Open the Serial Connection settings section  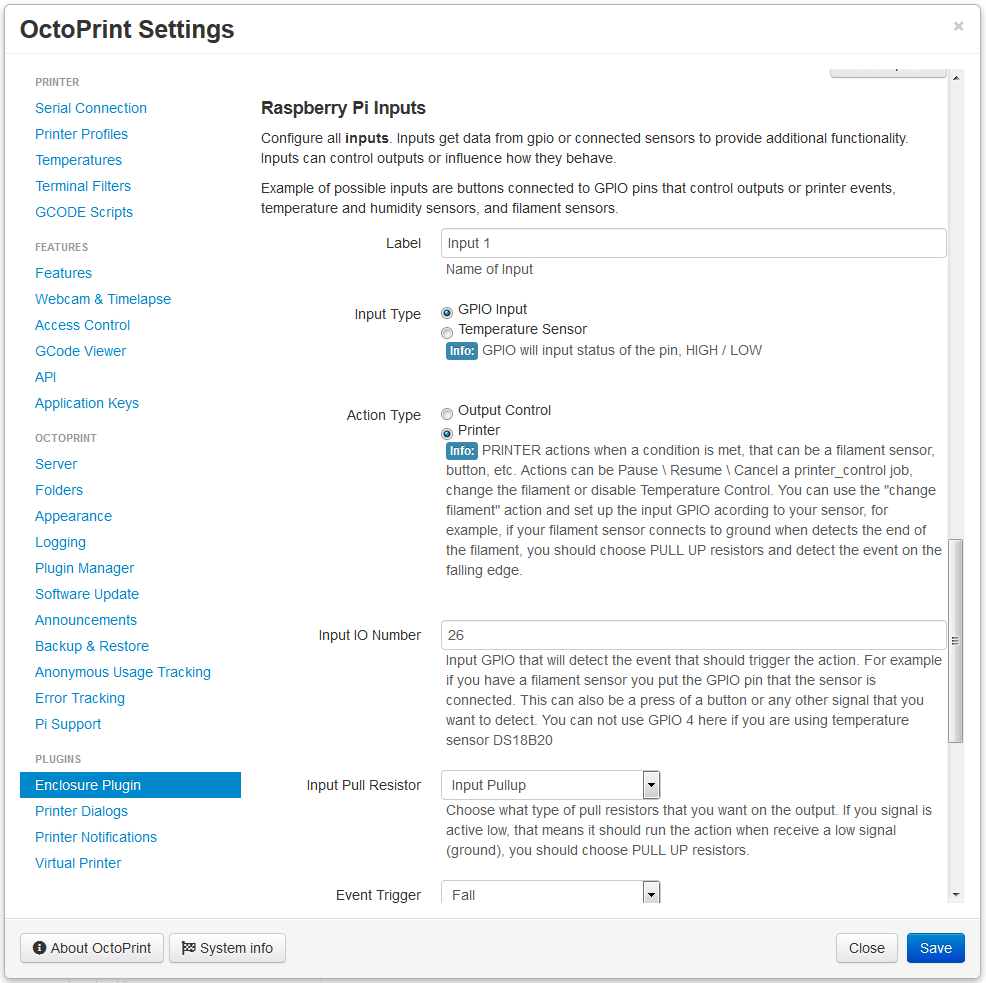pos(91,108)
